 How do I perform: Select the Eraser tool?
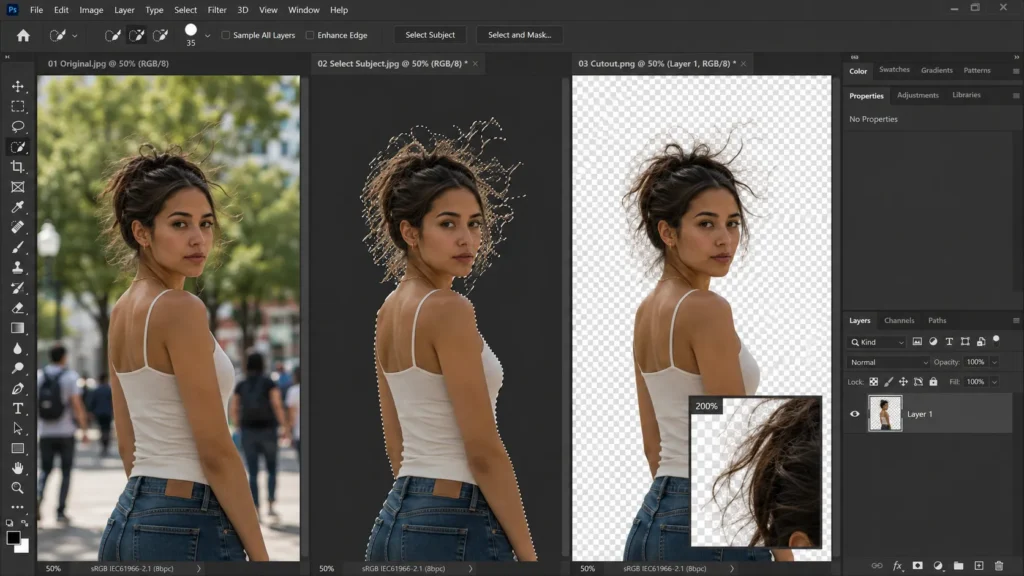pyautogui.click(x=18, y=308)
